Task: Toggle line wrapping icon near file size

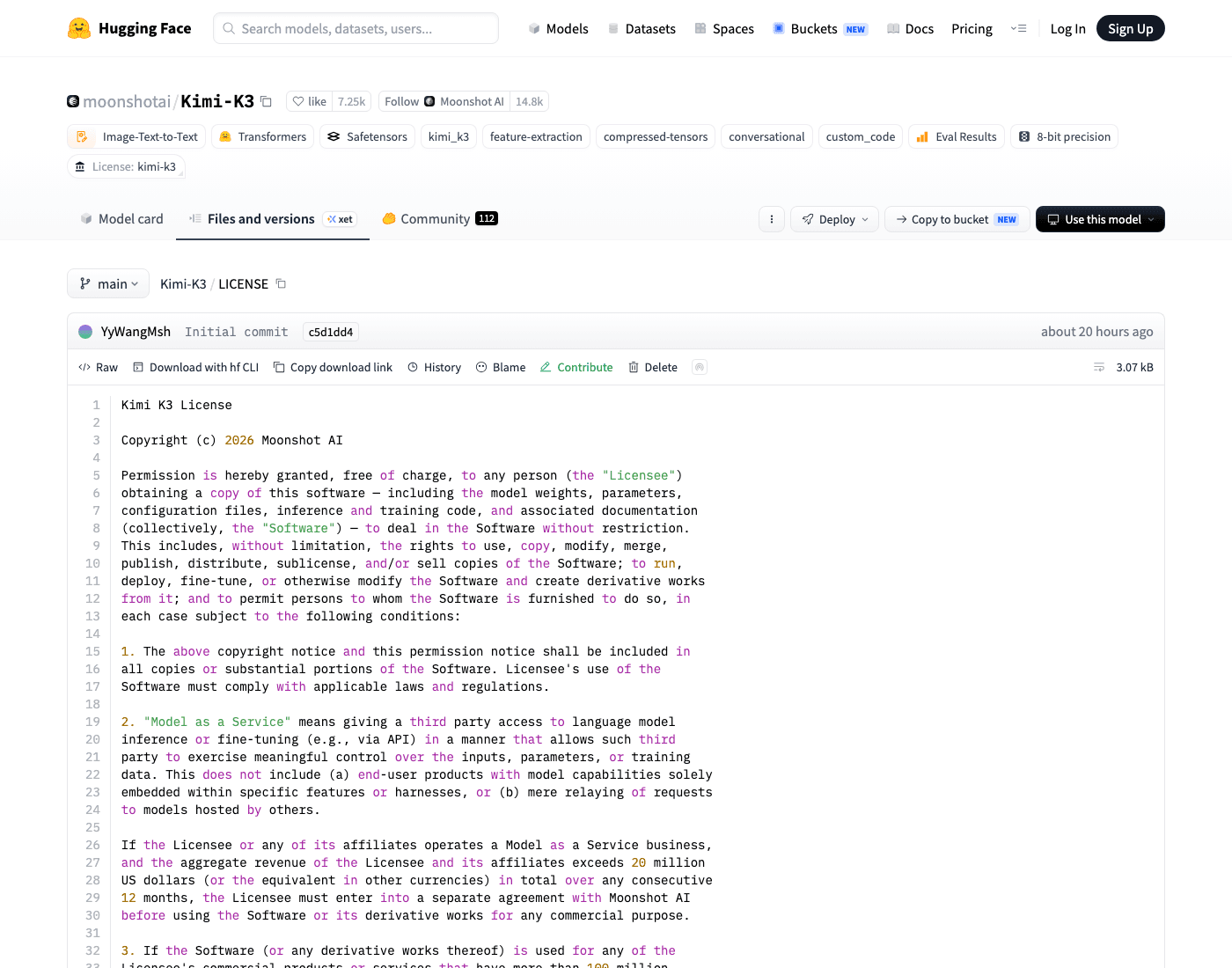Action: pos(1099,367)
